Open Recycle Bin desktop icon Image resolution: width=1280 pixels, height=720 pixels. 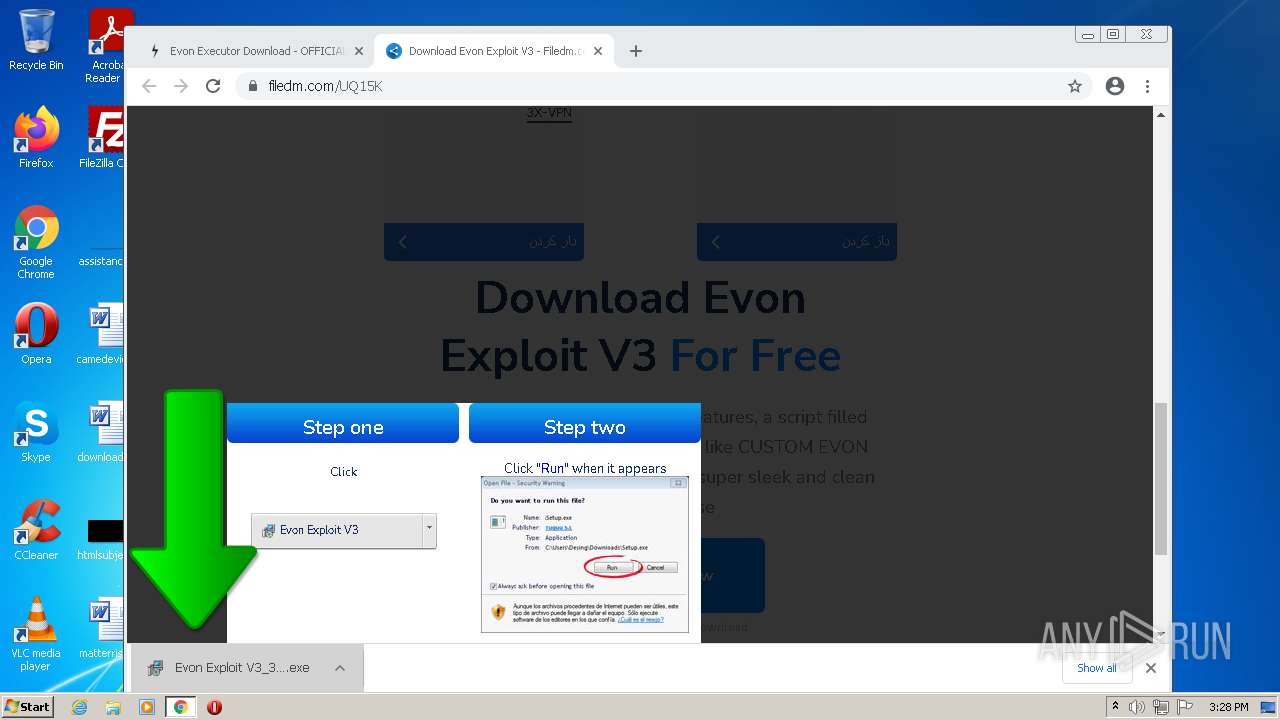click(x=36, y=40)
